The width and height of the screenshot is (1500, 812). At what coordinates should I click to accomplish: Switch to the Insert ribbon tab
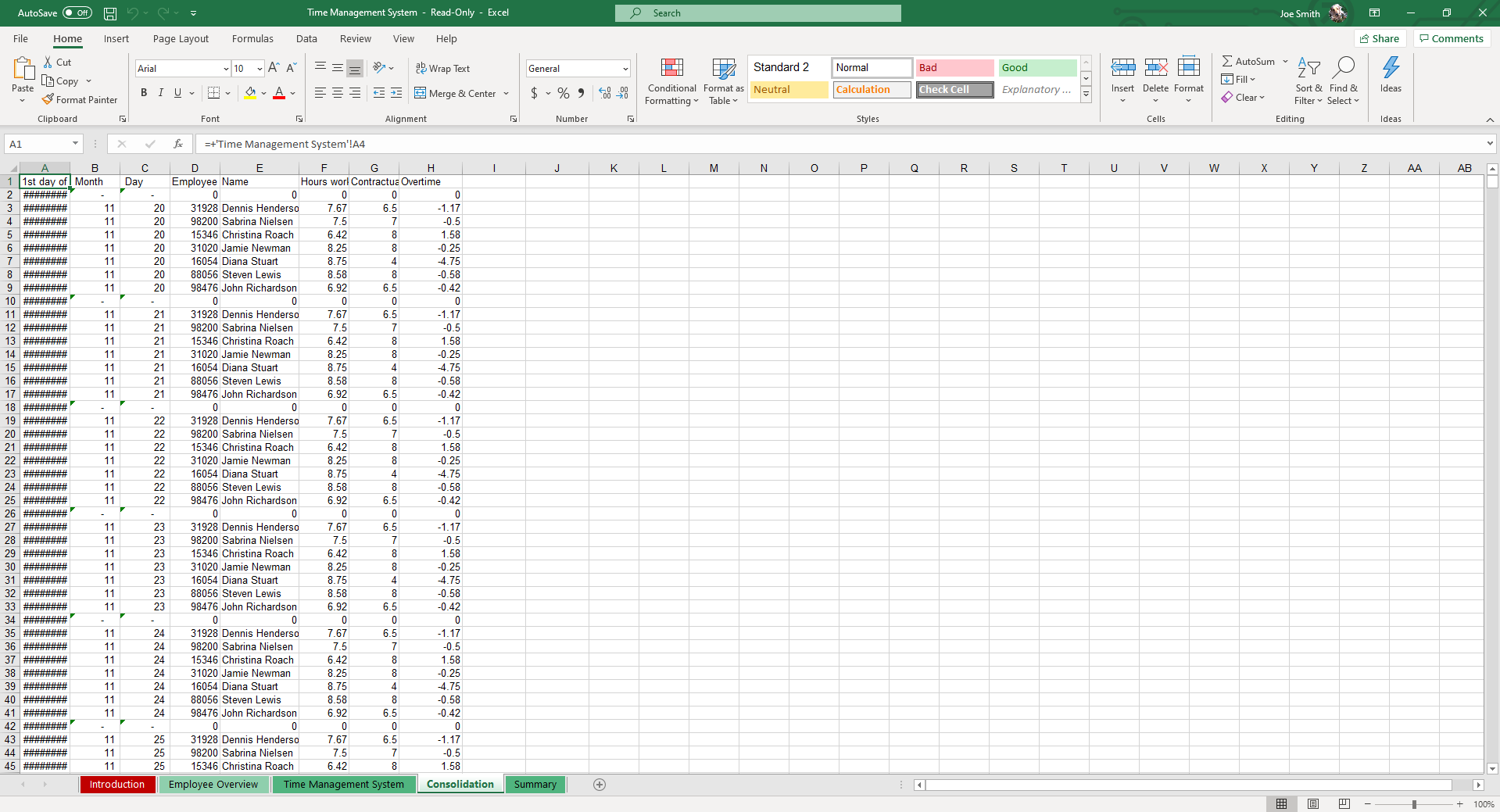(x=116, y=39)
